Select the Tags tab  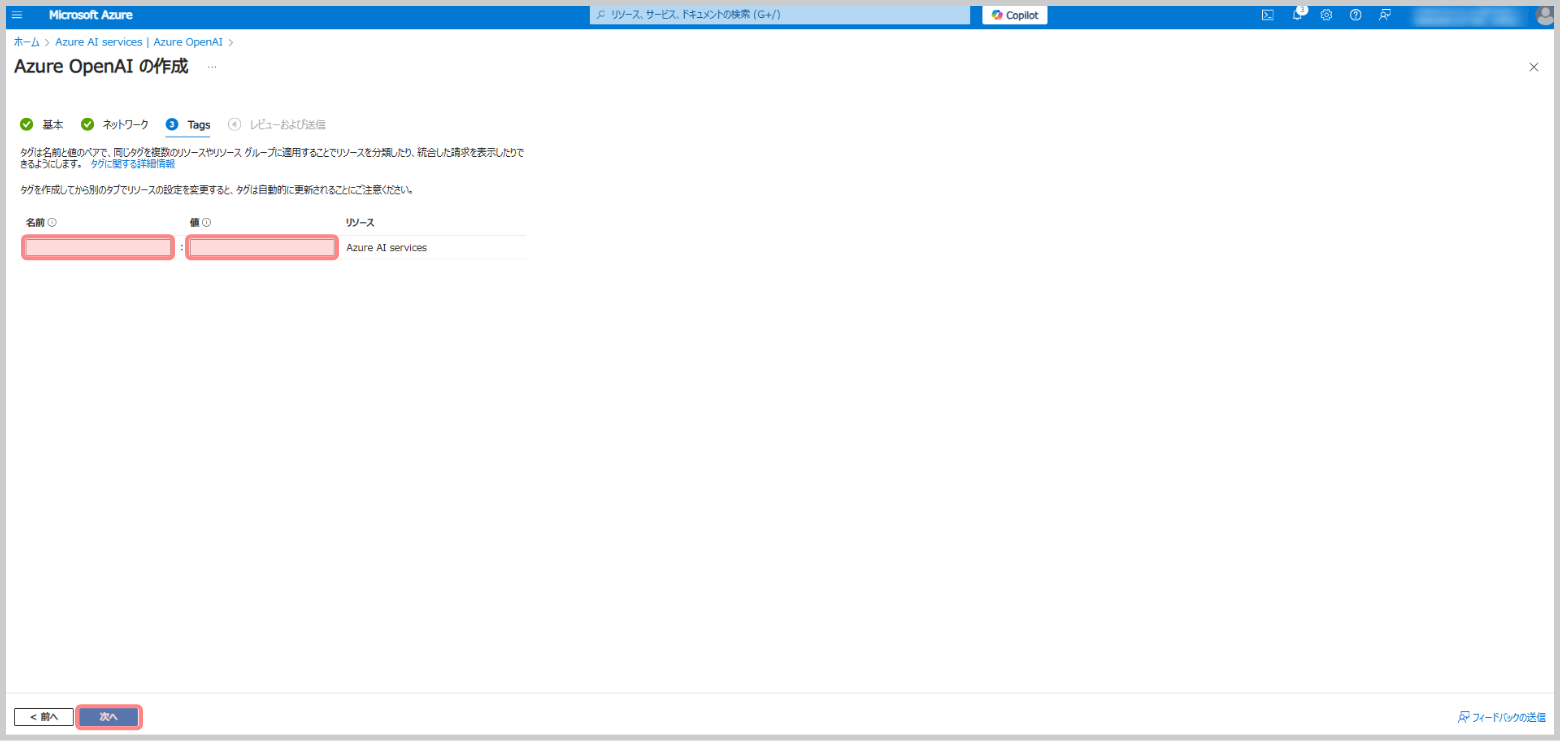tap(188, 125)
